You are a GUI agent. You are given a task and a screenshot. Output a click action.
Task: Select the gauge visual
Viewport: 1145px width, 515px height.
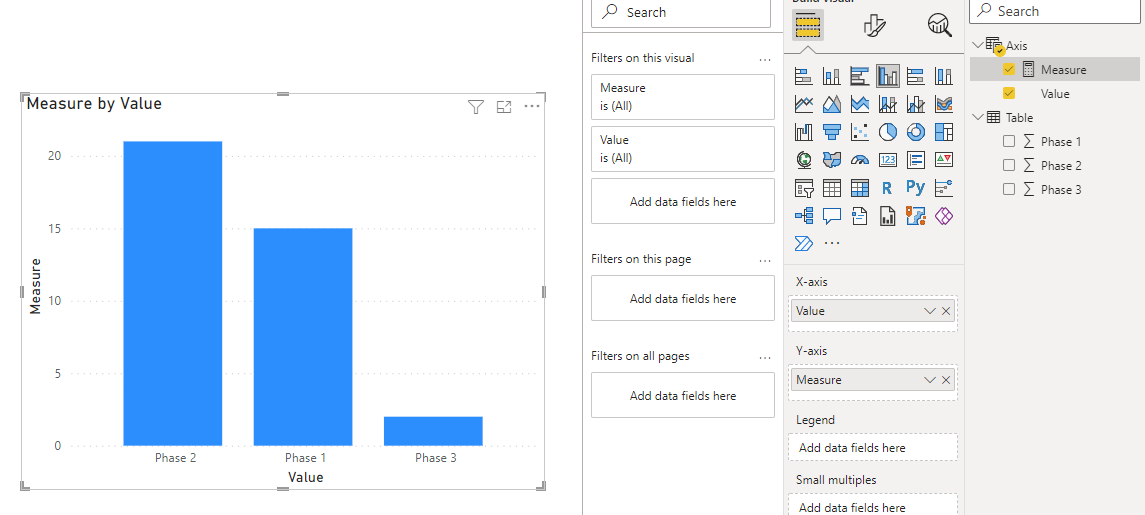859,160
